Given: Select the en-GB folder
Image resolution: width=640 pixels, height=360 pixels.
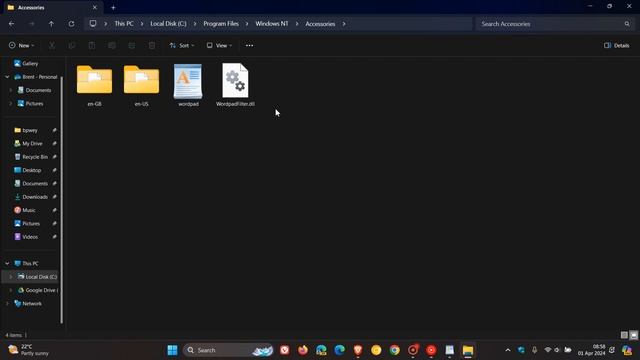Looking at the screenshot, I should 94,85.
